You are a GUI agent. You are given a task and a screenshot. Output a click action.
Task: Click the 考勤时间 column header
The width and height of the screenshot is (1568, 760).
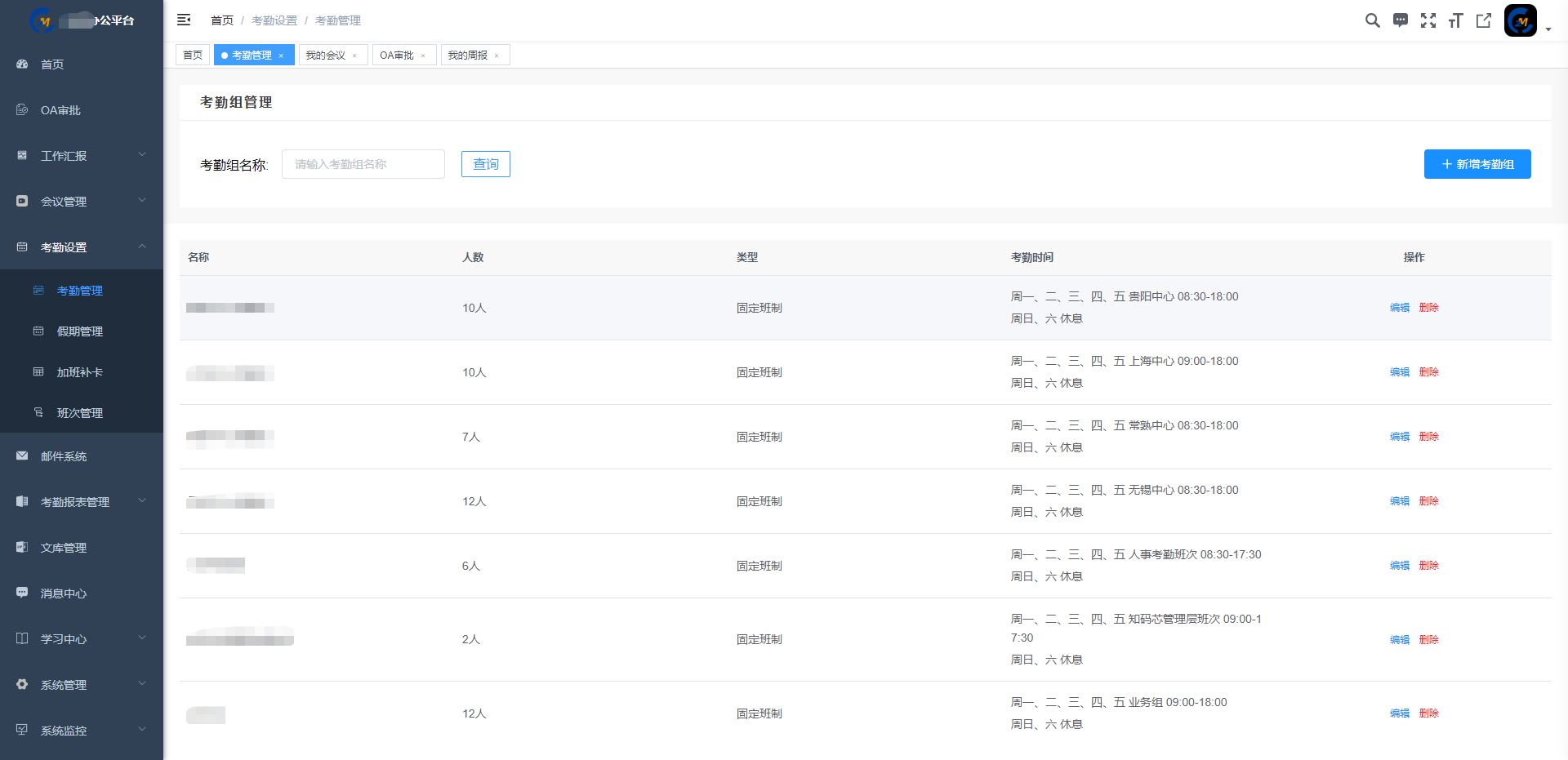coord(1032,257)
